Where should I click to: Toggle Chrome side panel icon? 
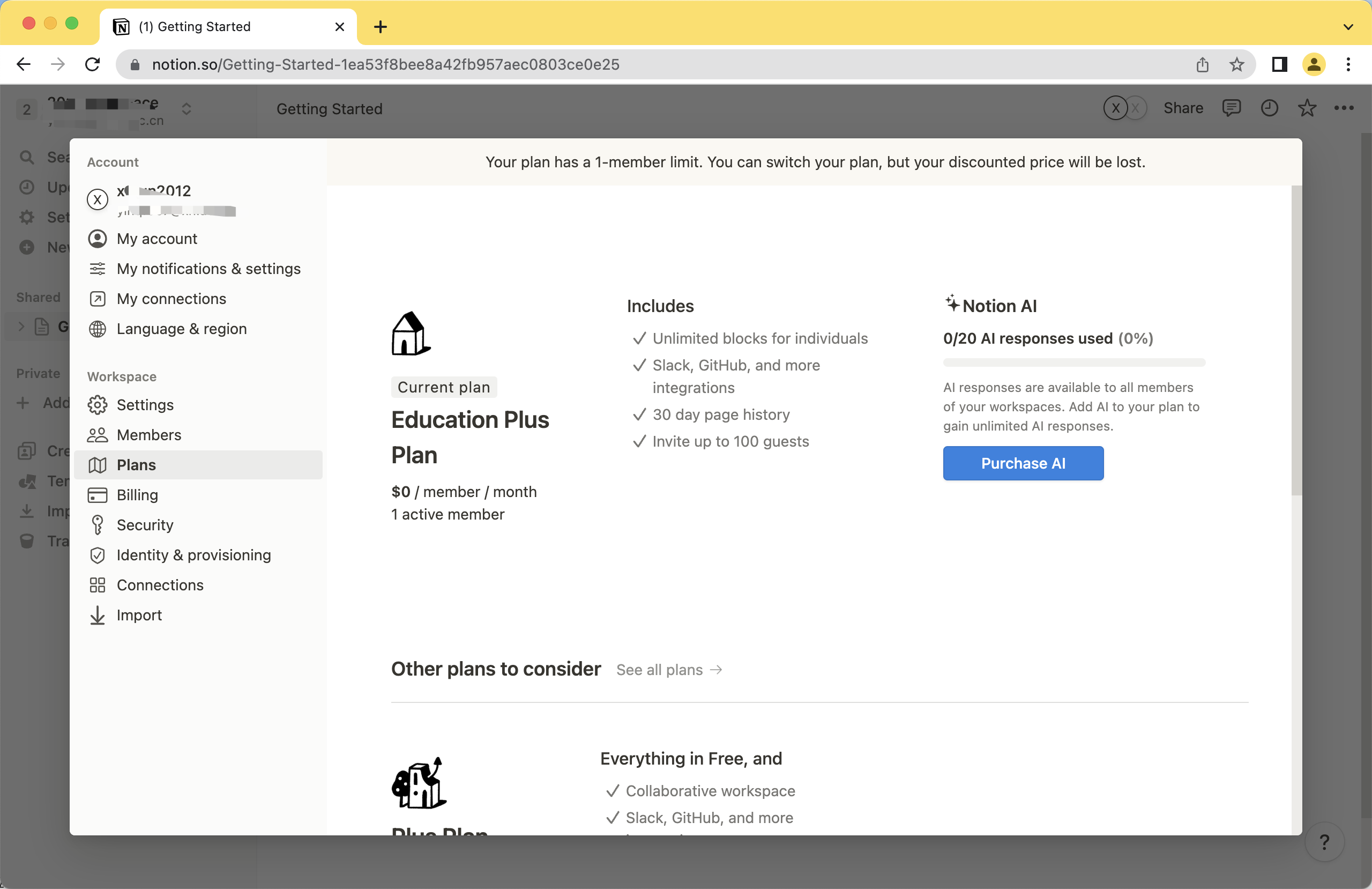point(1279,65)
